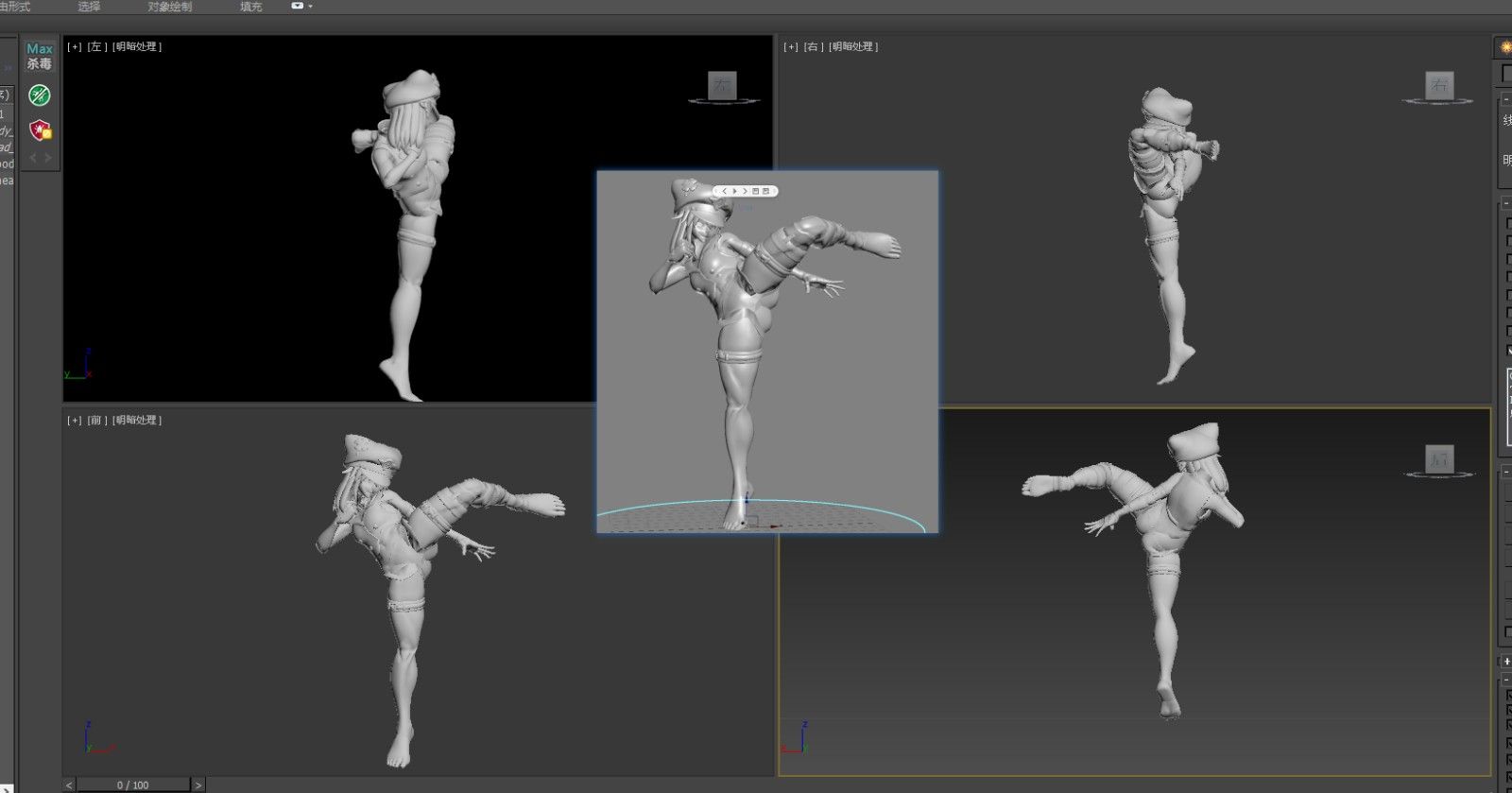Open the [左] view label menu
Screen dimensions: 1512x793
pyautogui.click(x=97, y=46)
